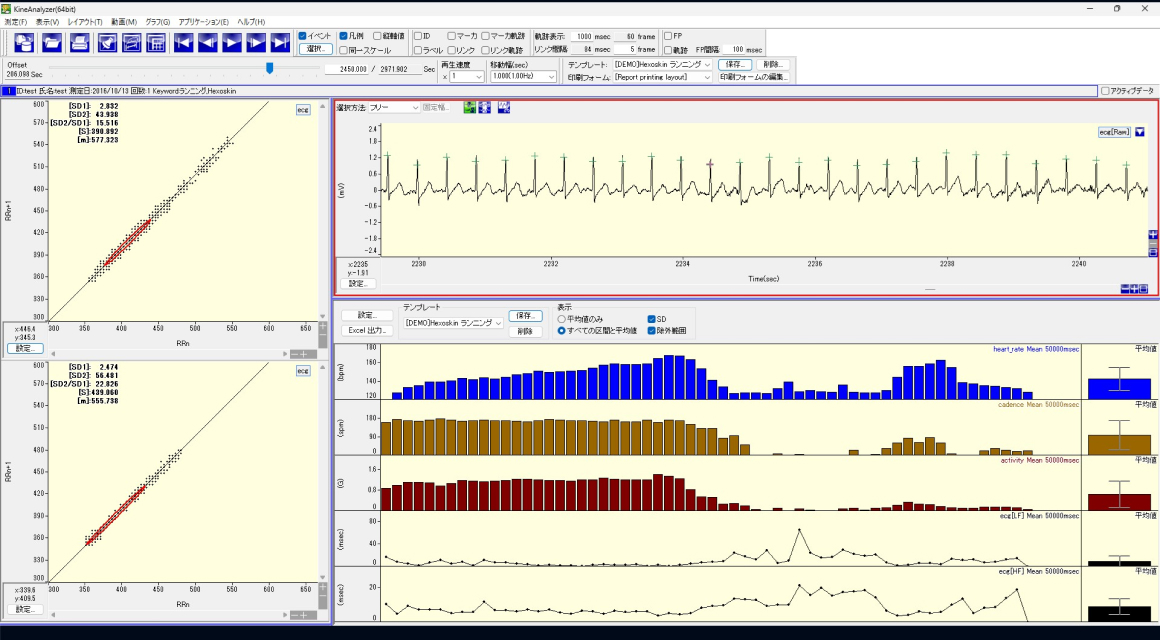Zoom out upper scatter plot horizontal axis
Image resolution: width=1160 pixels, height=640 pixels.
tap(295, 354)
